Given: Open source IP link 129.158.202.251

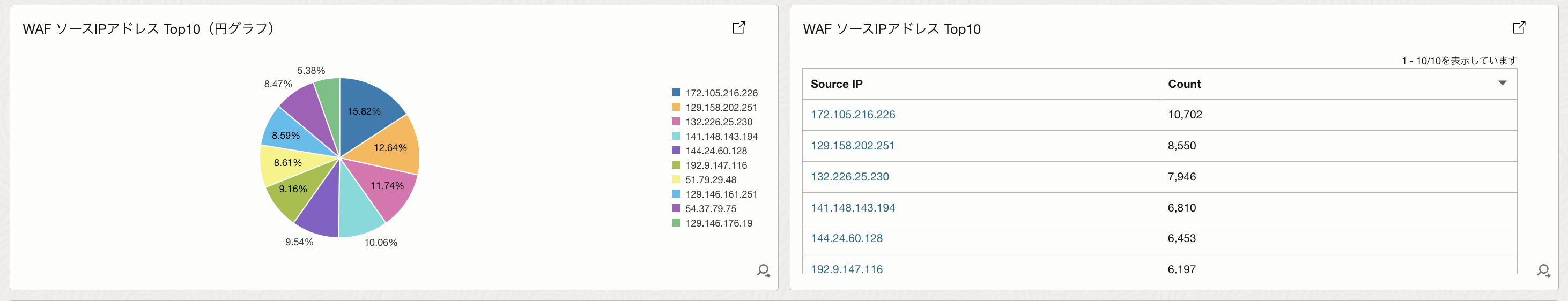Looking at the screenshot, I should point(853,145).
